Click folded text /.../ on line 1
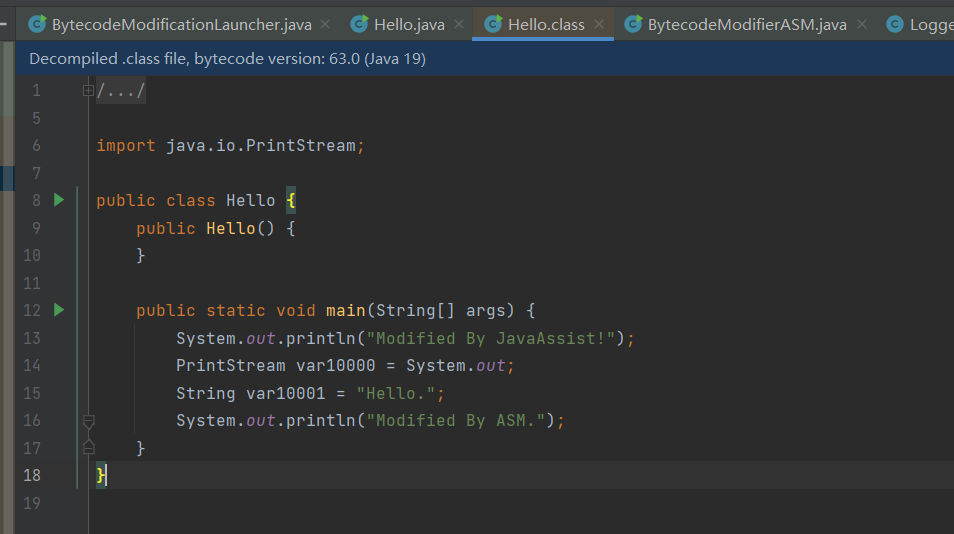Viewport: 954px width, 534px height. (120, 91)
